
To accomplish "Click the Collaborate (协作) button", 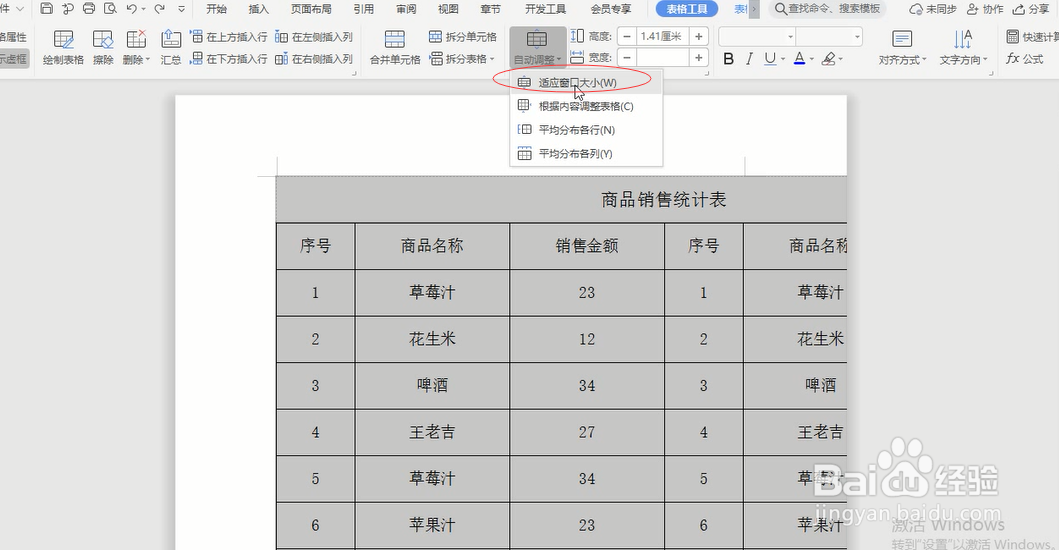I will click(985, 9).
